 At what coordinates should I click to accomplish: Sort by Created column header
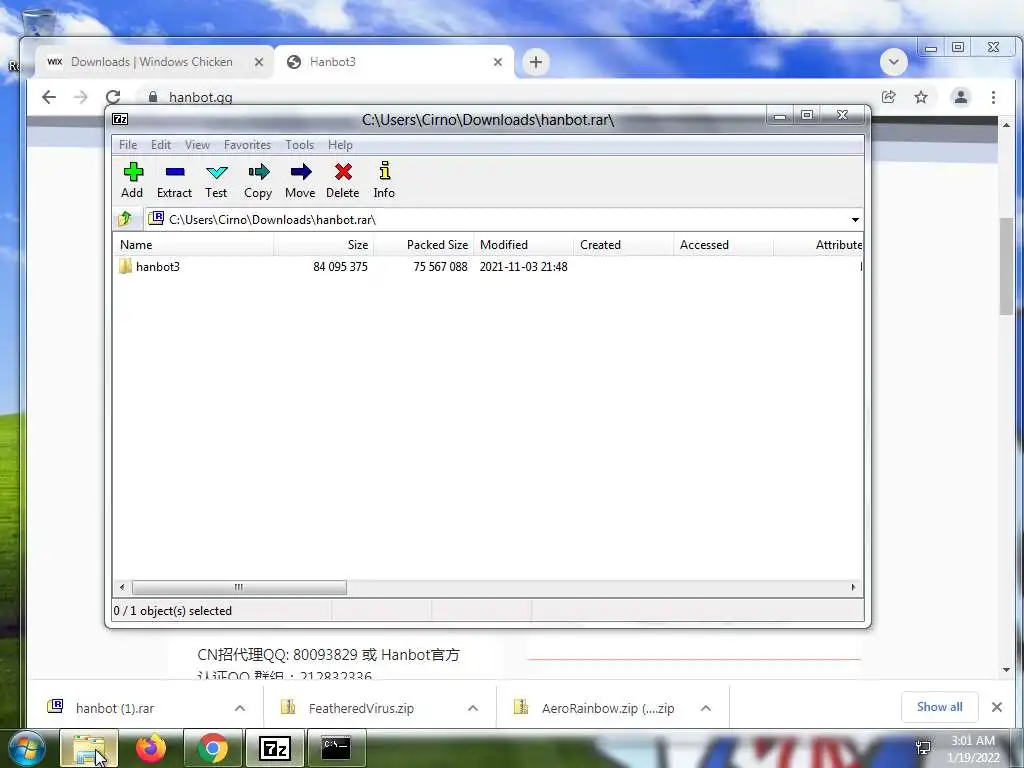[x=623, y=245]
